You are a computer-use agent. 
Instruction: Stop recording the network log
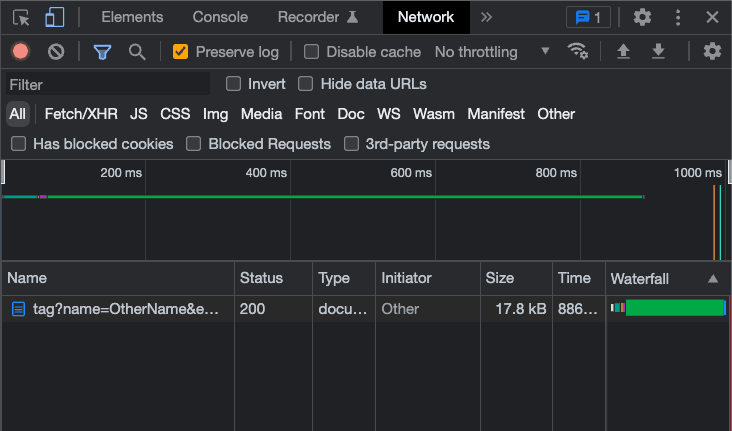[x=20, y=52]
